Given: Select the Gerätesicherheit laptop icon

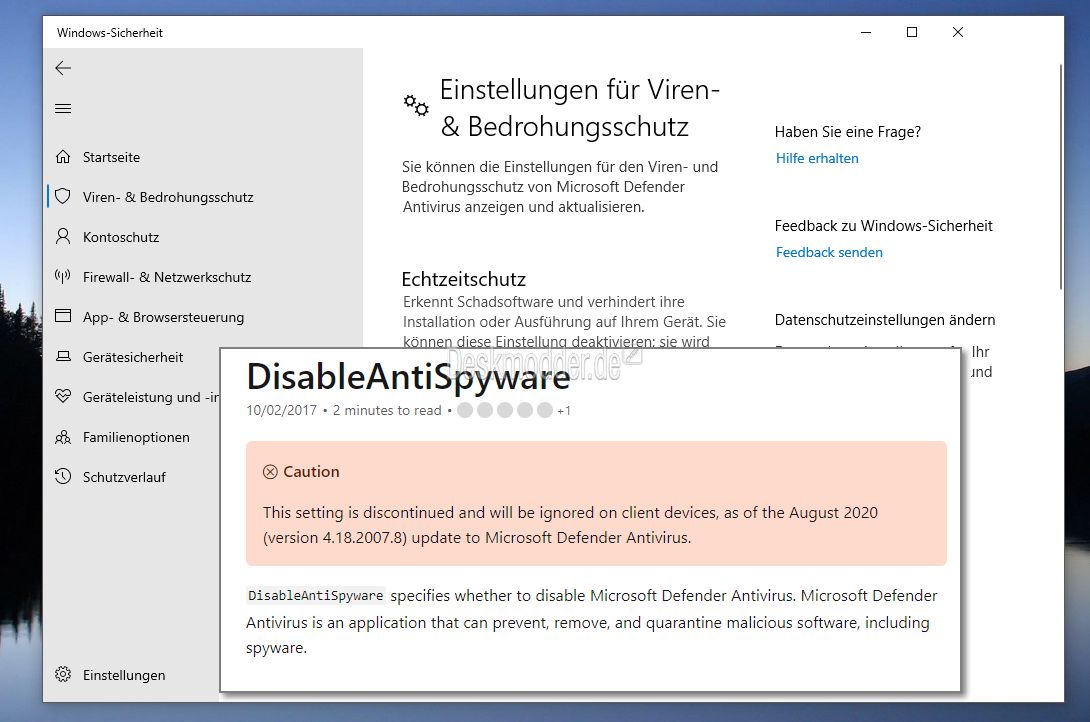Looking at the screenshot, I should tap(63, 357).
